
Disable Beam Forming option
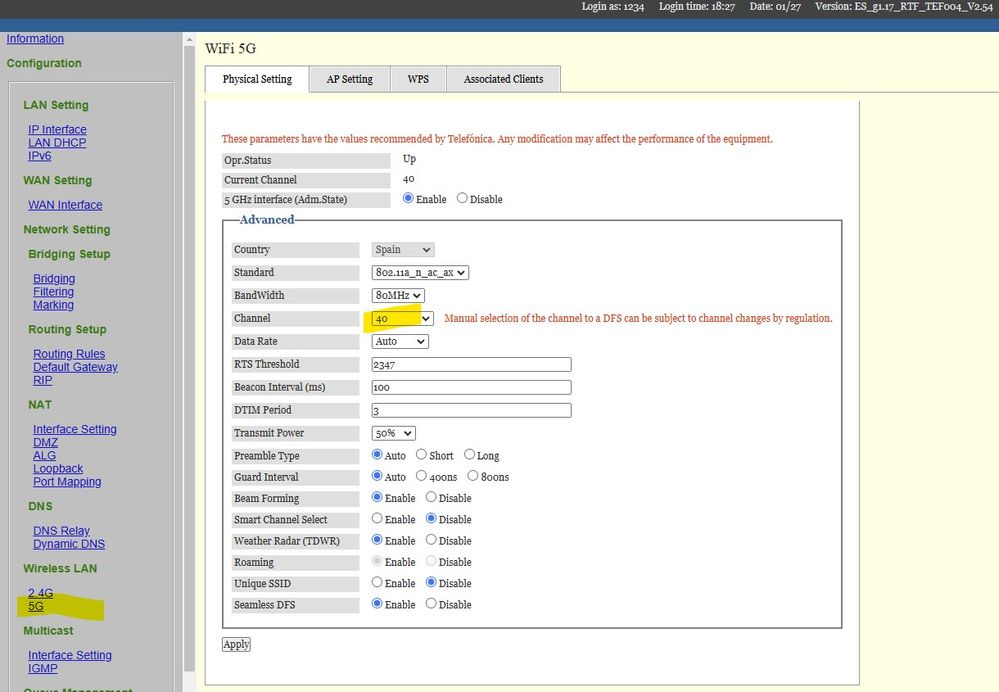click(431, 498)
